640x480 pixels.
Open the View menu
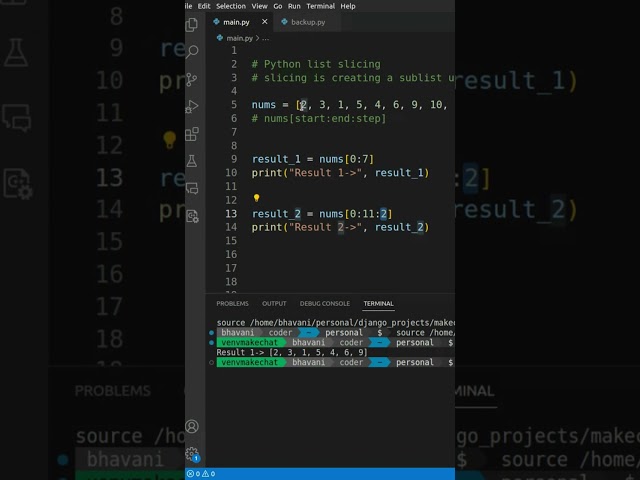[260, 6]
